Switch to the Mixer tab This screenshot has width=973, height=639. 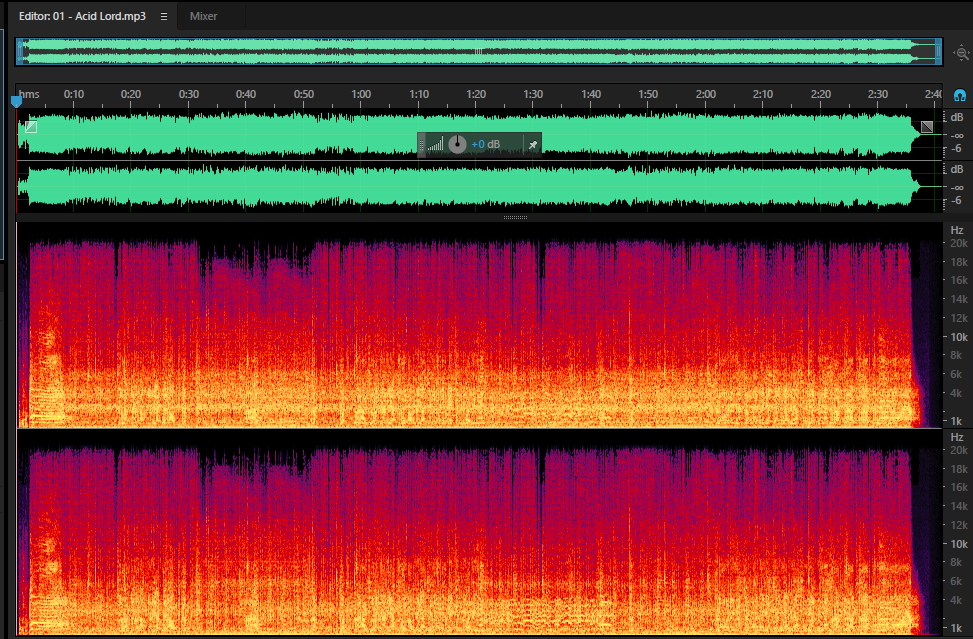coord(203,16)
